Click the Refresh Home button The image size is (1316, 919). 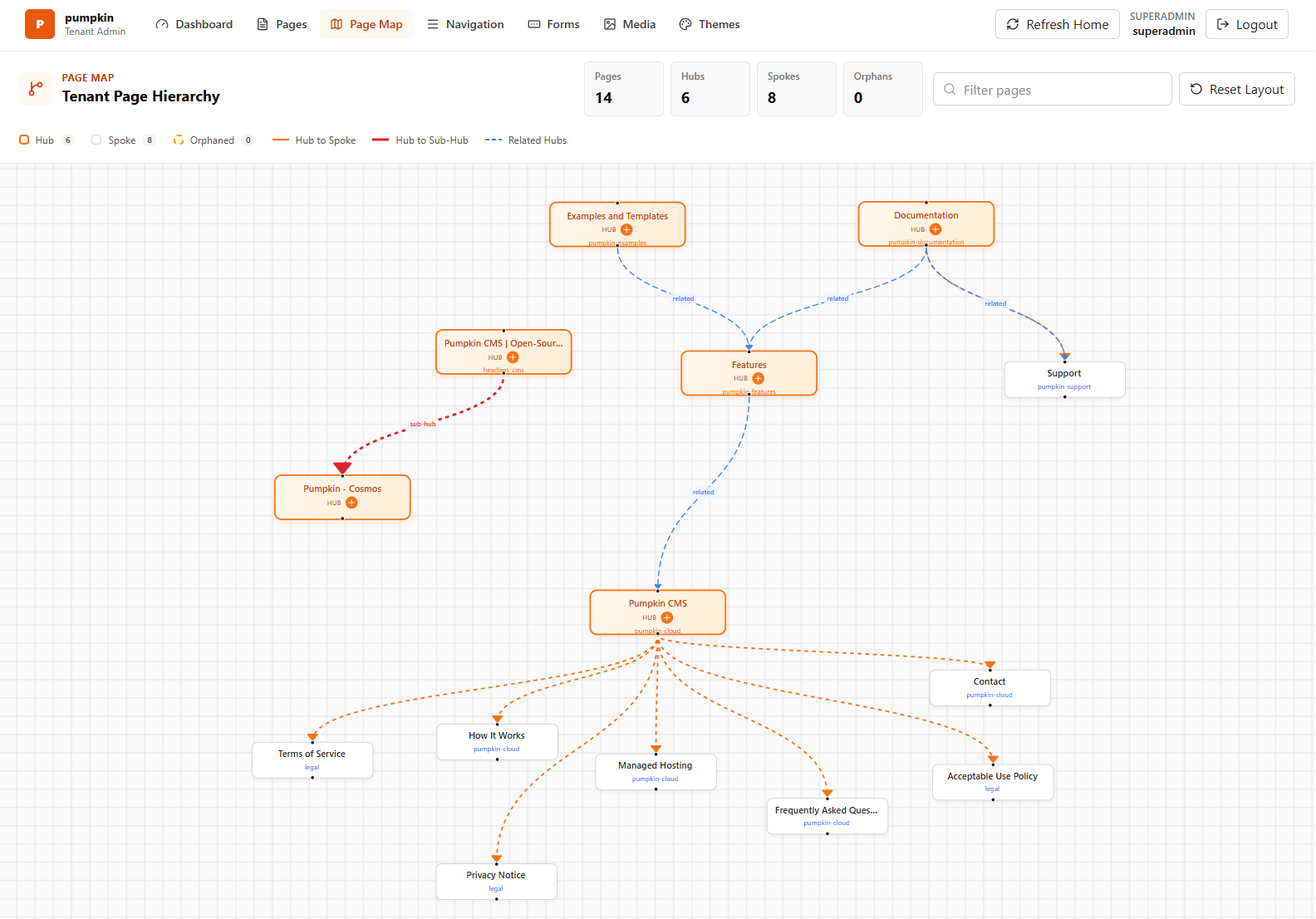pyautogui.click(x=1058, y=24)
